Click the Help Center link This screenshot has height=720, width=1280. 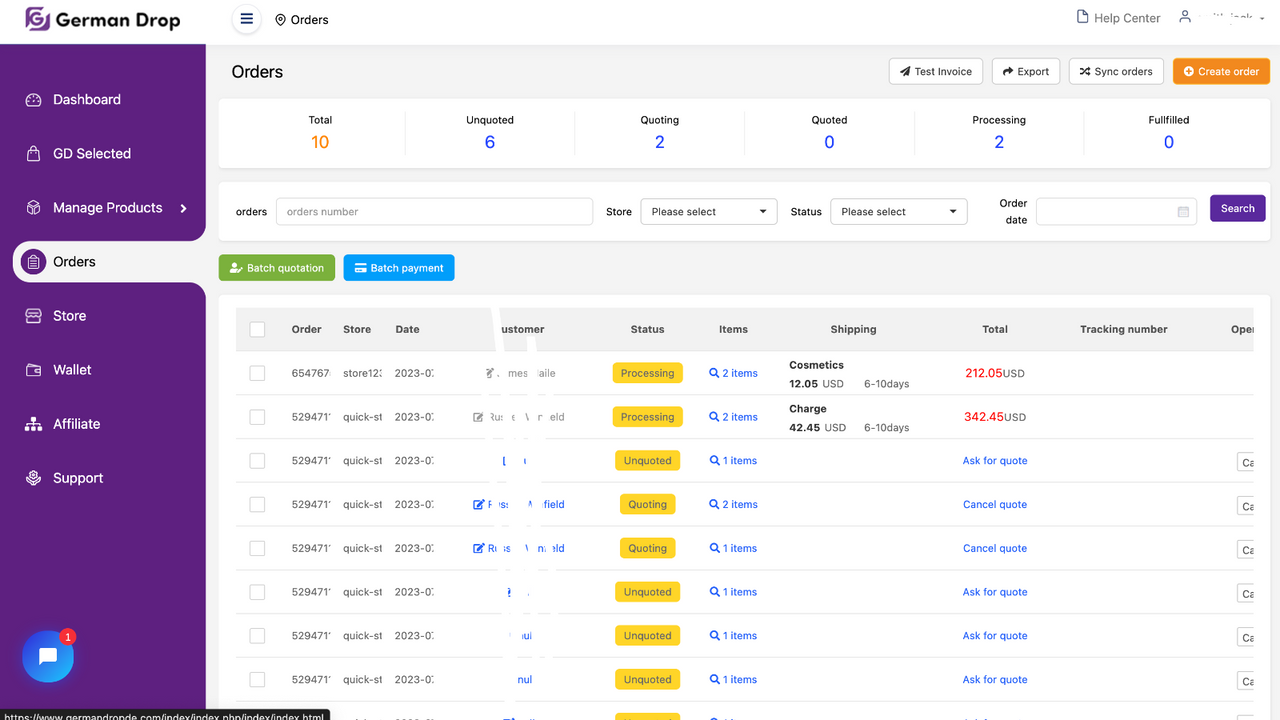tap(1127, 18)
